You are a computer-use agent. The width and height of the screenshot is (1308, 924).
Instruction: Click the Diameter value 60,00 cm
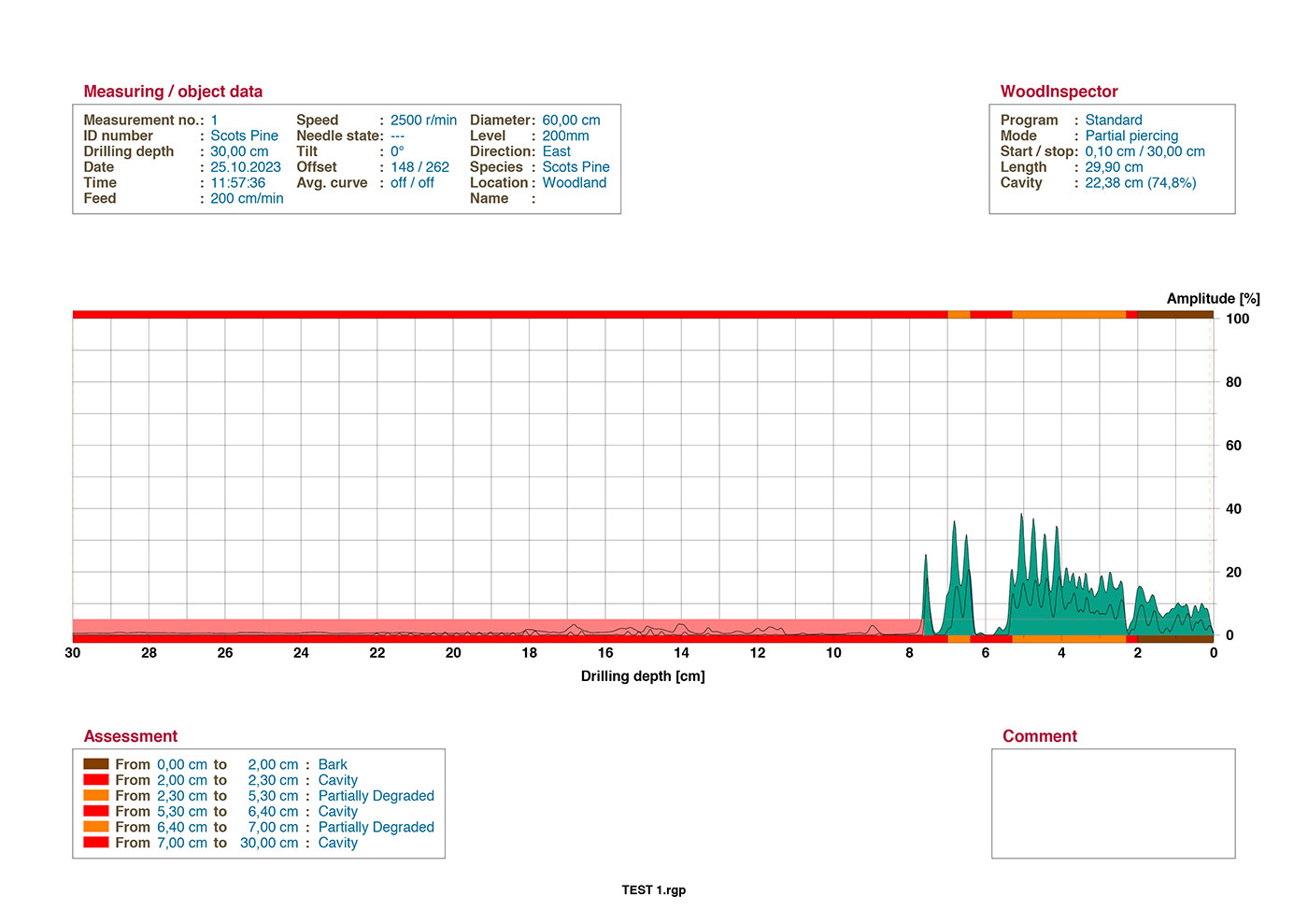[571, 121]
